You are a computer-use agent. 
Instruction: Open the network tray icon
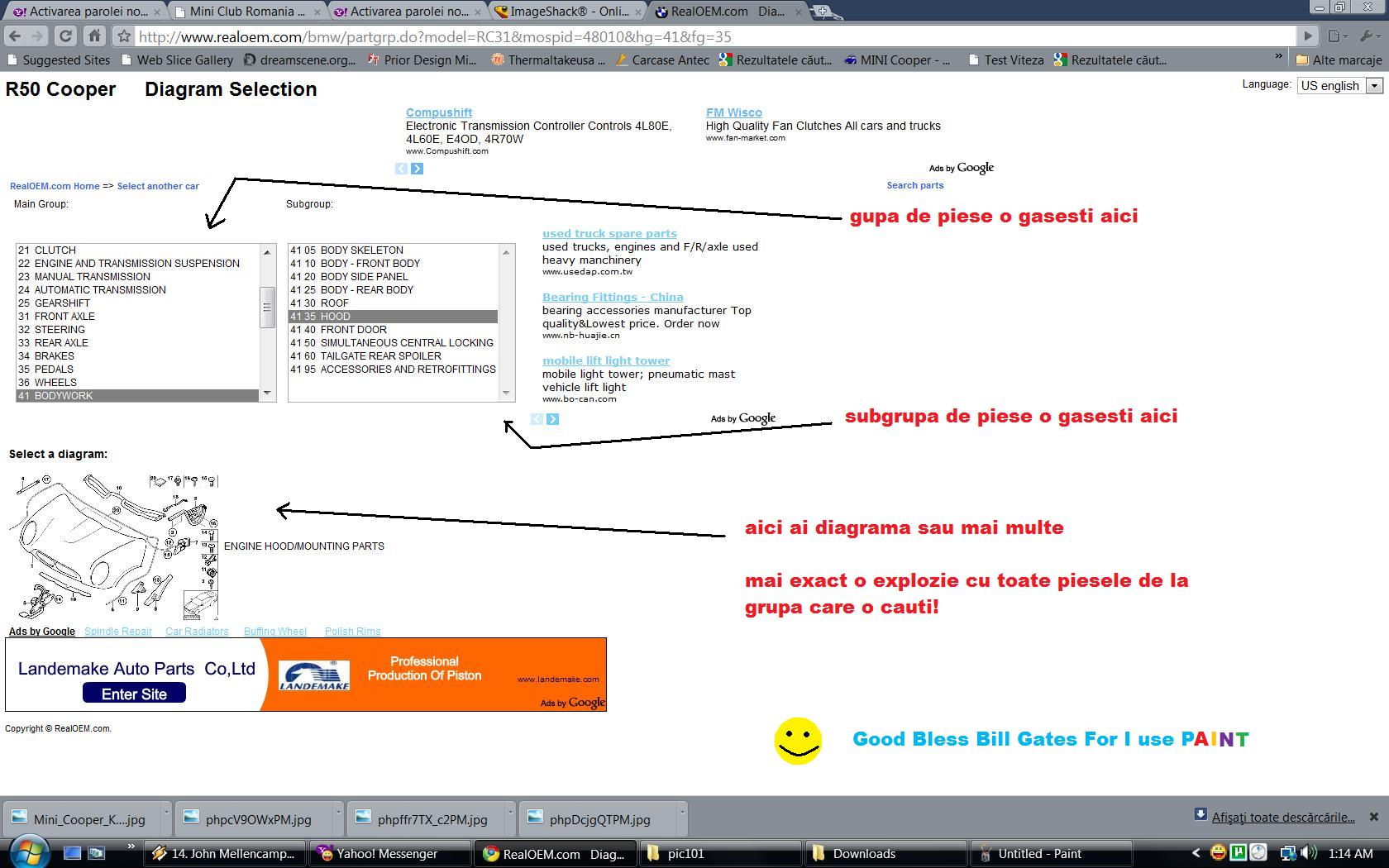click(1288, 853)
